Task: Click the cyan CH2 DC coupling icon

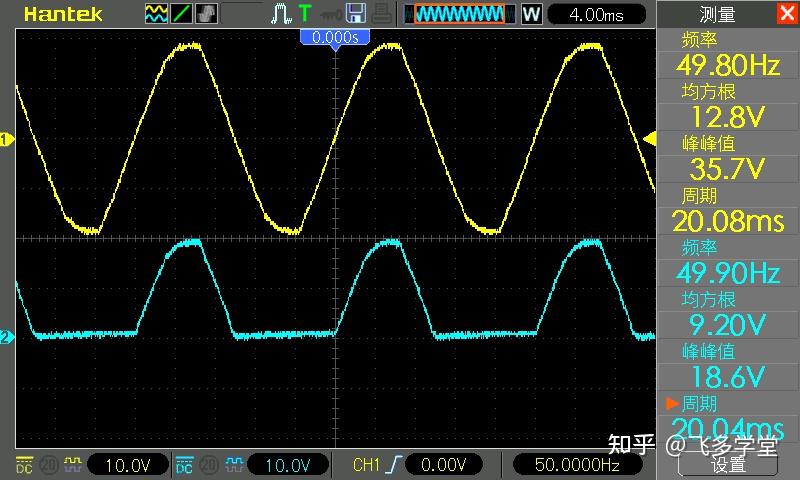Action: pyautogui.click(x=184, y=465)
